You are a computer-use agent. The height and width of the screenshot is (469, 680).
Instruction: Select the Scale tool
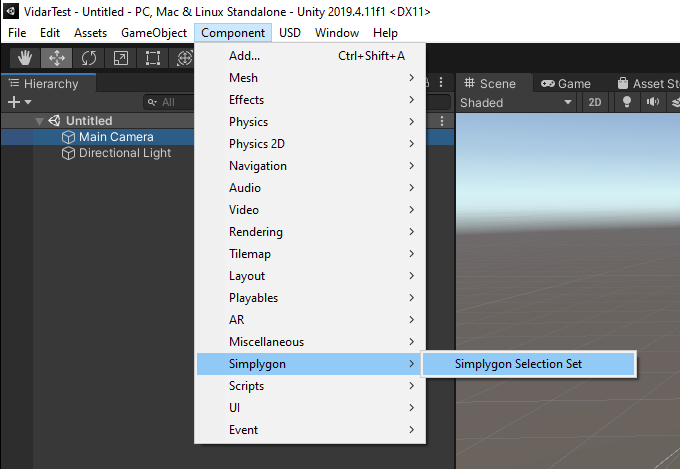pos(120,58)
